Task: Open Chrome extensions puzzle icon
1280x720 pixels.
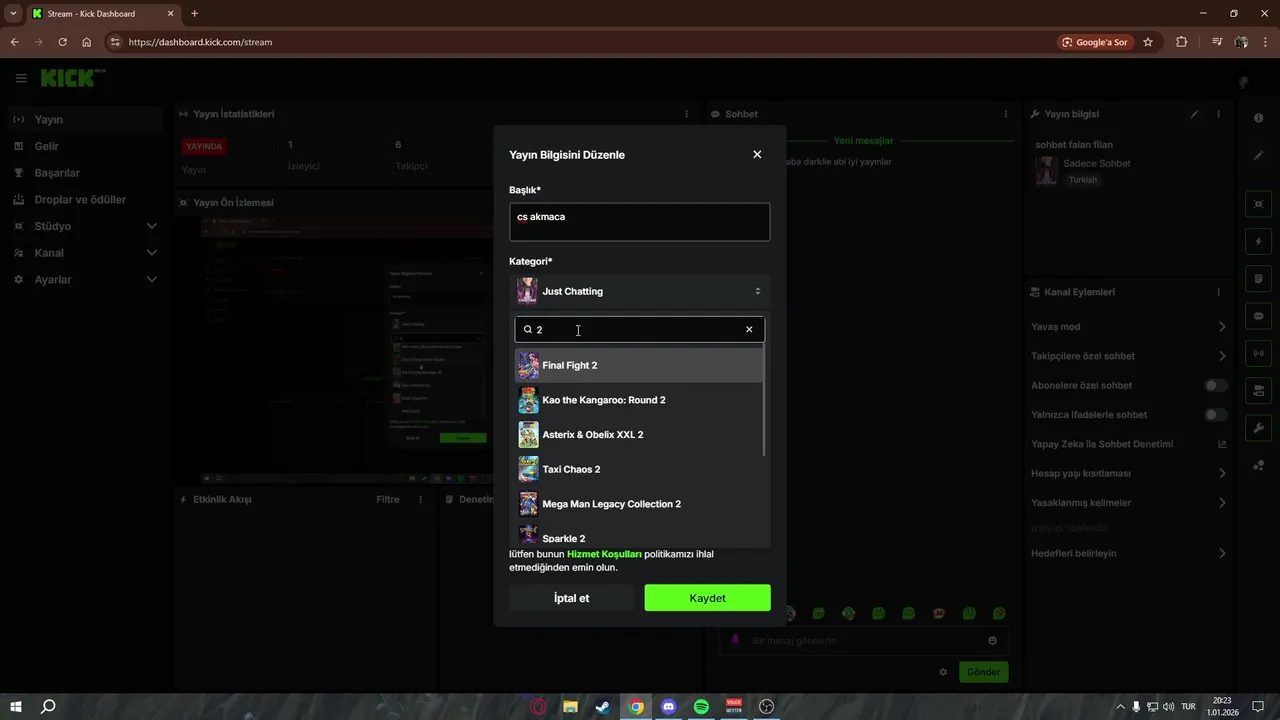Action: point(1182,42)
